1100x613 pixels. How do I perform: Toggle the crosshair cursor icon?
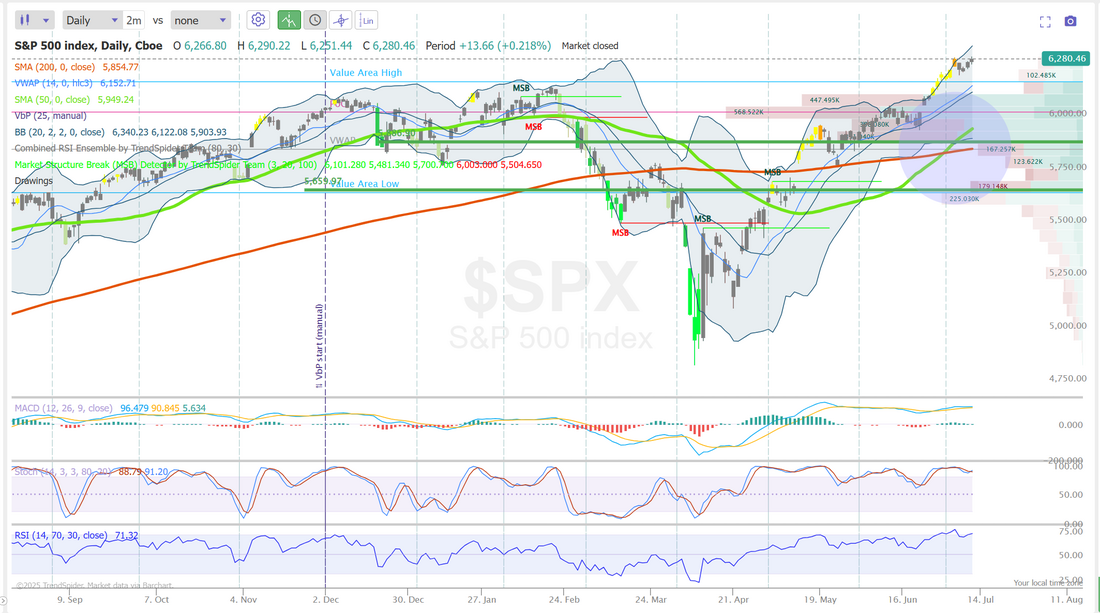pos(341,20)
